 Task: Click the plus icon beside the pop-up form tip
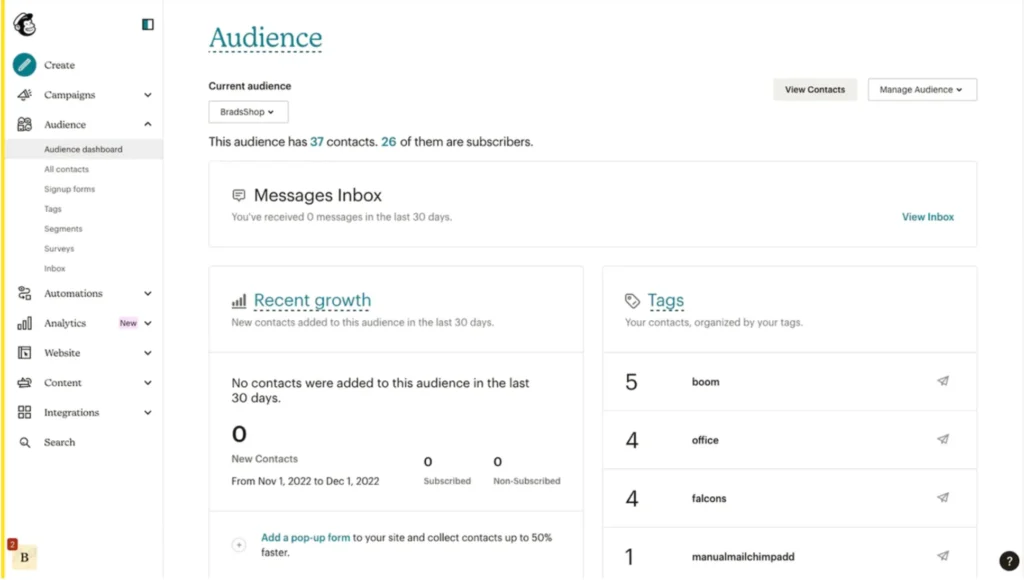pyautogui.click(x=239, y=544)
